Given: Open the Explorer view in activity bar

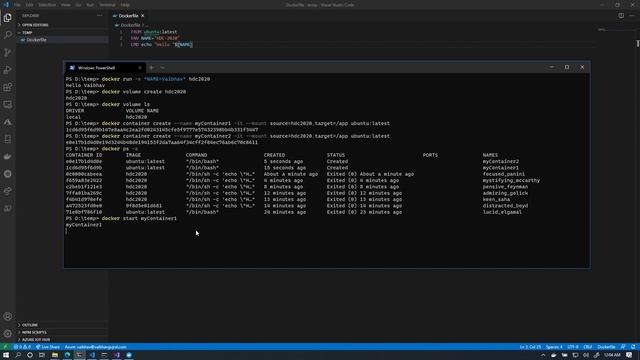Looking at the screenshot, I should coord(8,18).
